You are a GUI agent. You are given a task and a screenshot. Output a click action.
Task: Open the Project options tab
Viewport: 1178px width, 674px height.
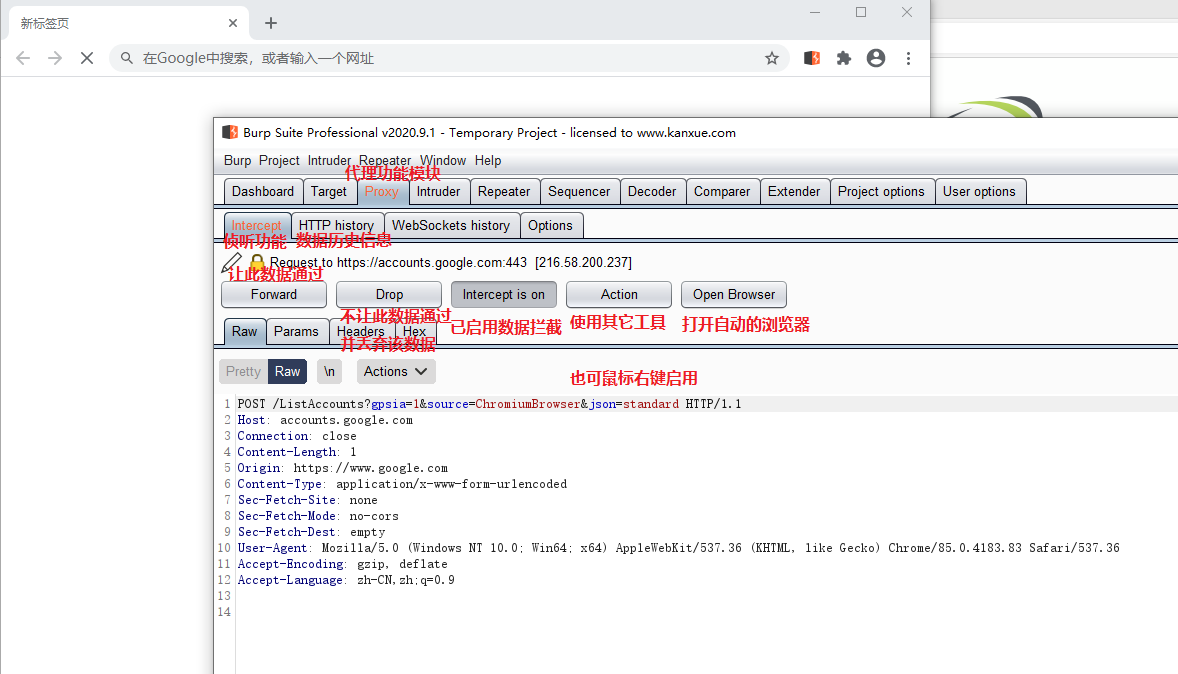[x=881, y=192]
